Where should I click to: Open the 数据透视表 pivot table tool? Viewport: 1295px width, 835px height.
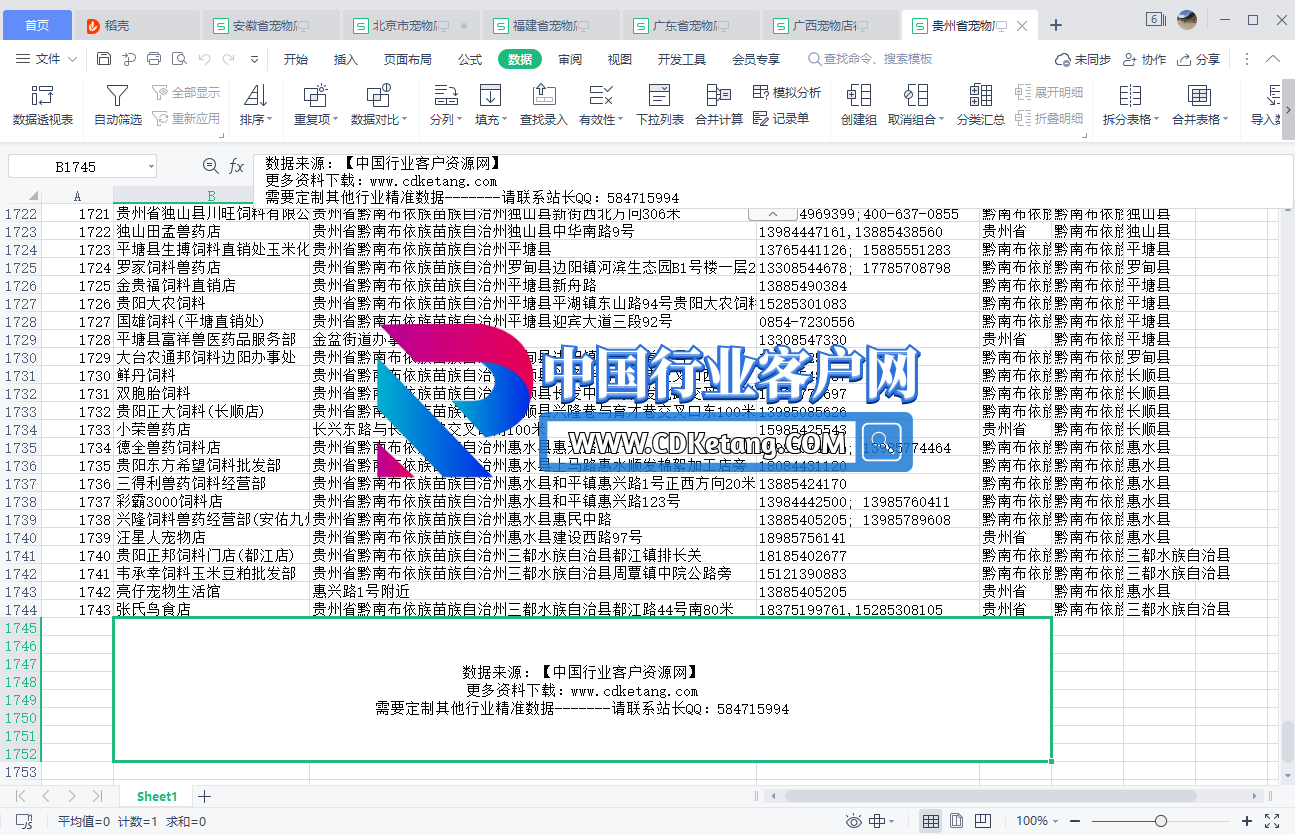click(43, 105)
